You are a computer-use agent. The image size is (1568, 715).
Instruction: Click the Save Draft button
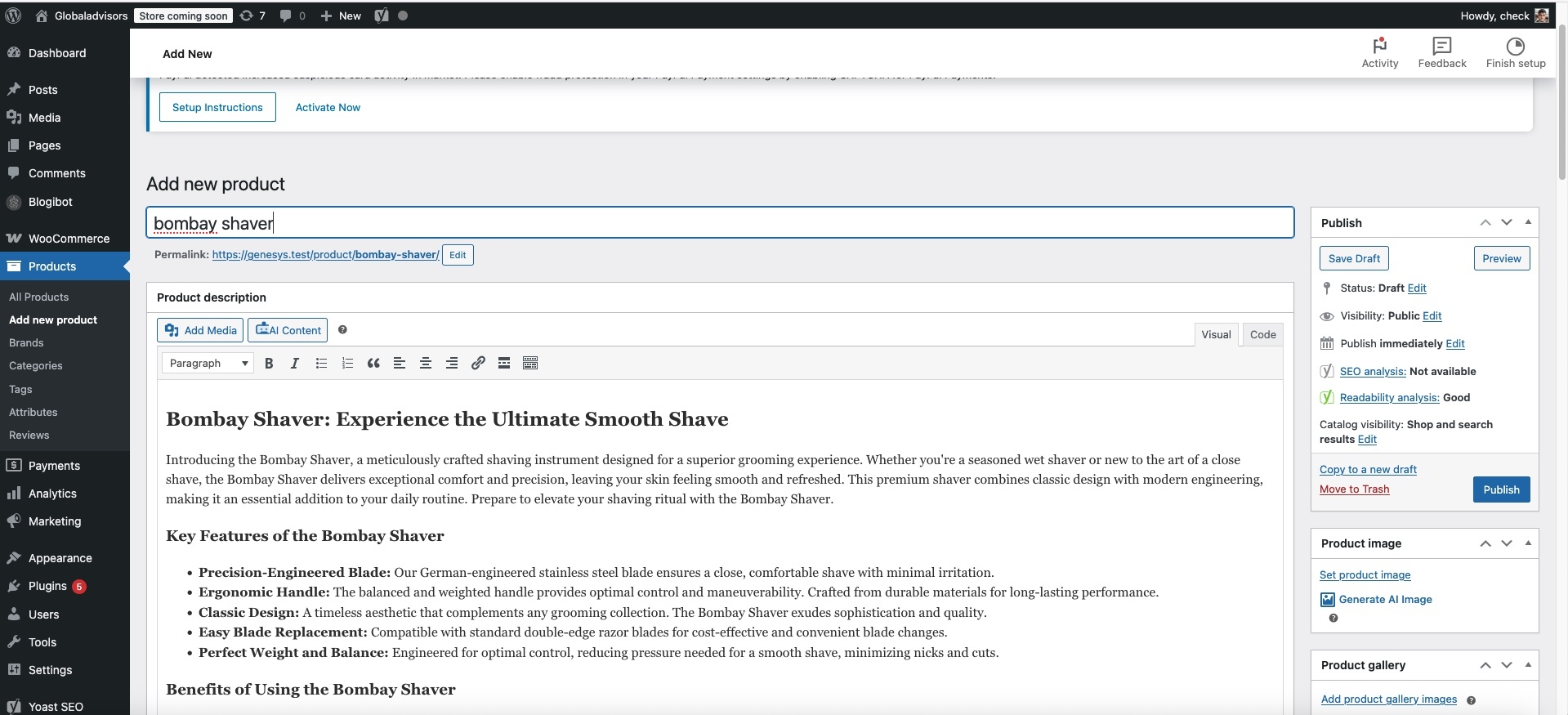[1354, 258]
